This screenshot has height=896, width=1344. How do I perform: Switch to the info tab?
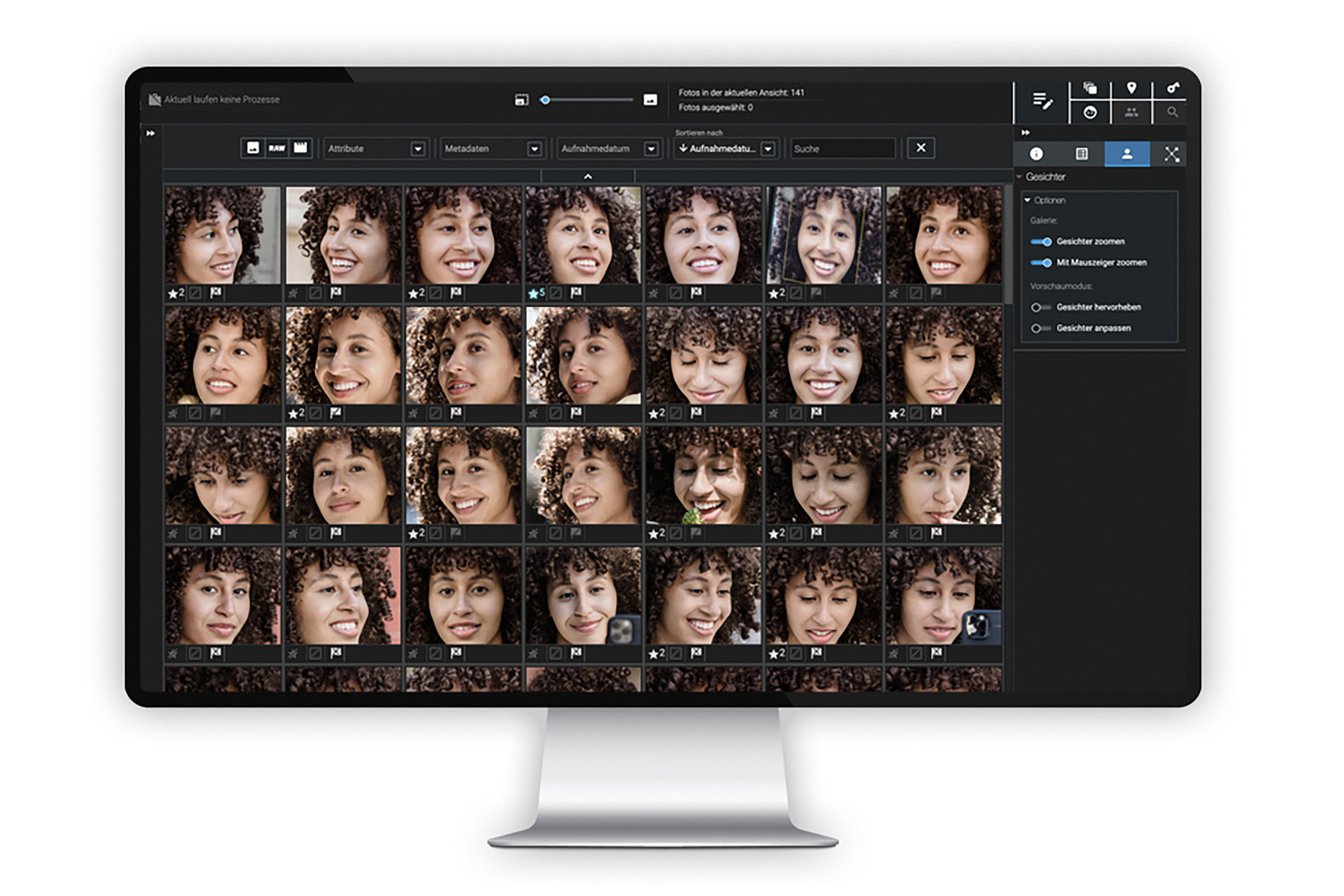click(x=1036, y=154)
